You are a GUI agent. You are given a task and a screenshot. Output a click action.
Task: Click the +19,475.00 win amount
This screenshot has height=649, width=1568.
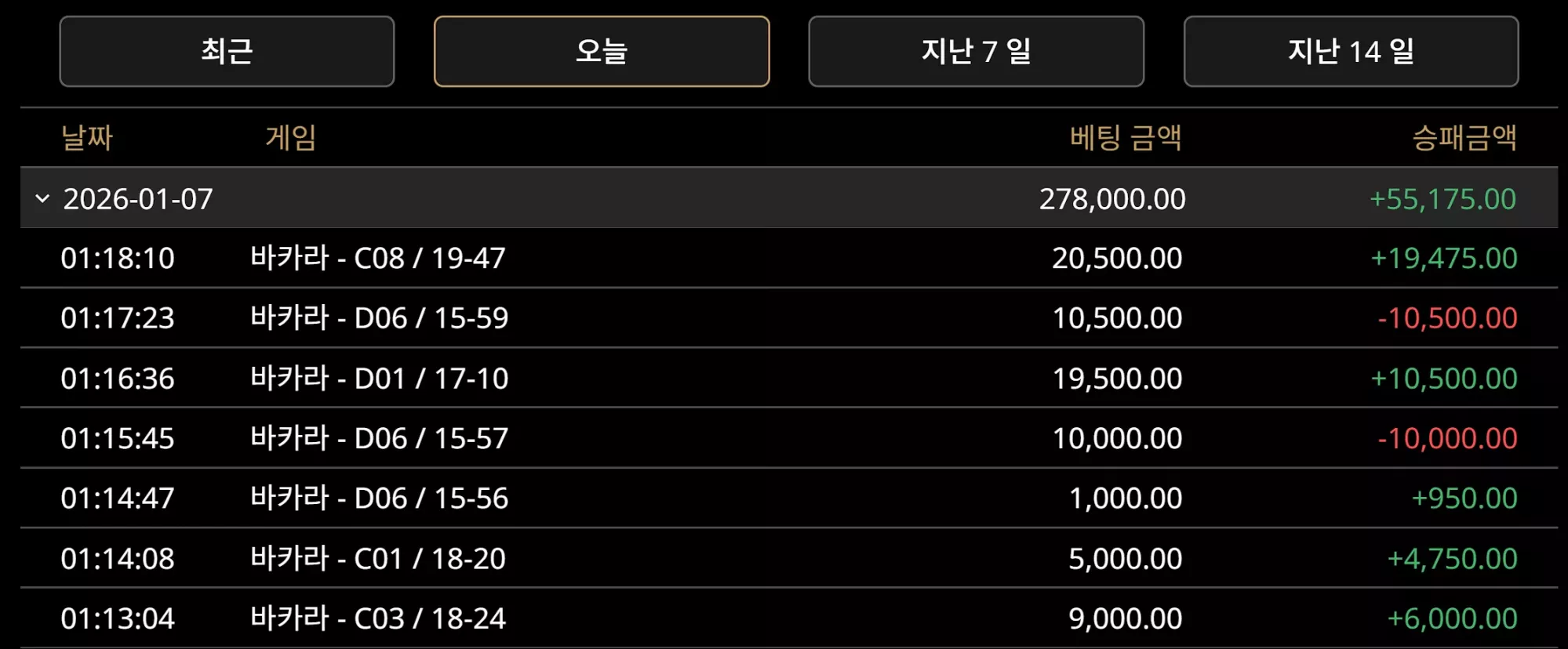pos(1443,259)
